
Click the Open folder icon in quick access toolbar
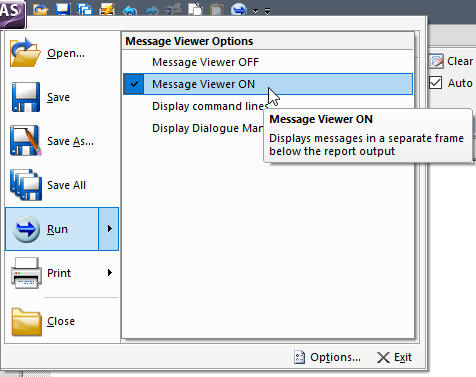click(41, 9)
